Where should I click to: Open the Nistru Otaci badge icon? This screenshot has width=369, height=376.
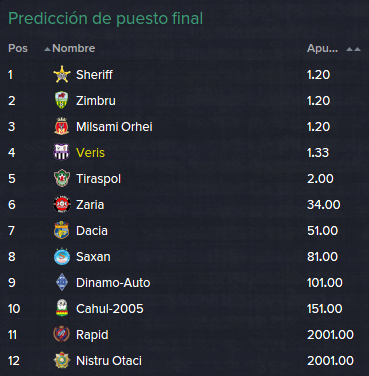[62, 360]
